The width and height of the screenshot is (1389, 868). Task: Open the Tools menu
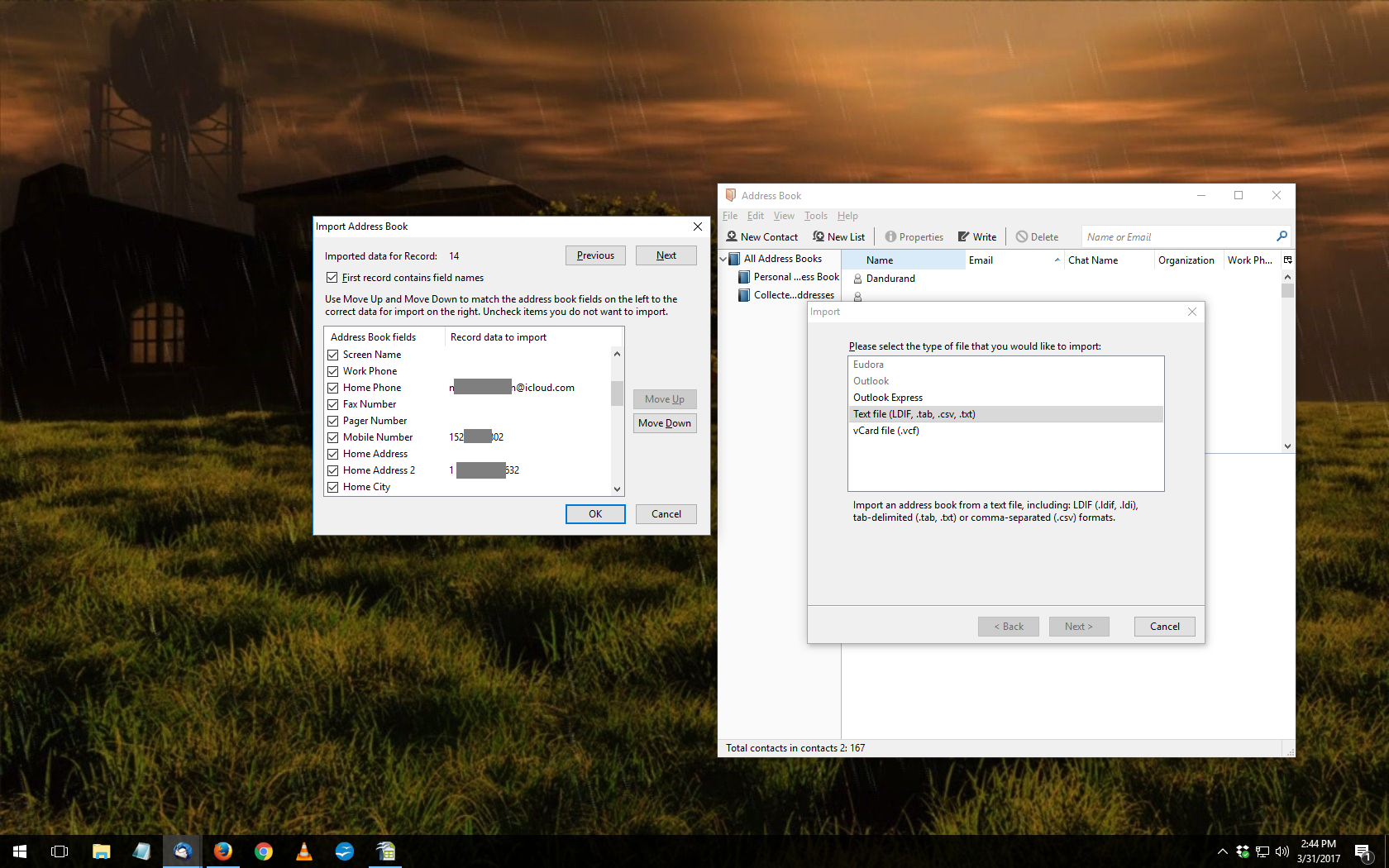pyautogui.click(x=815, y=216)
